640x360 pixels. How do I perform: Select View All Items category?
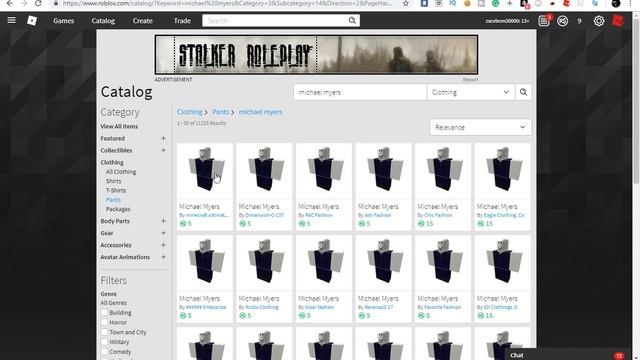point(119,127)
